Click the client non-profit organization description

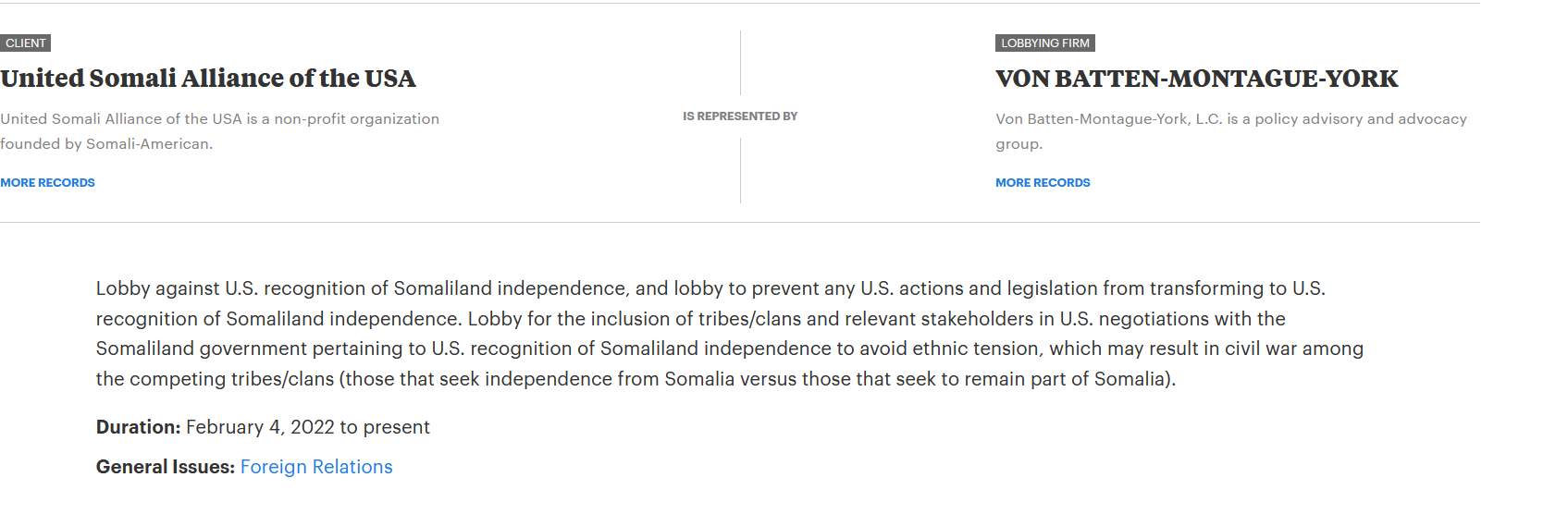[x=219, y=131]
